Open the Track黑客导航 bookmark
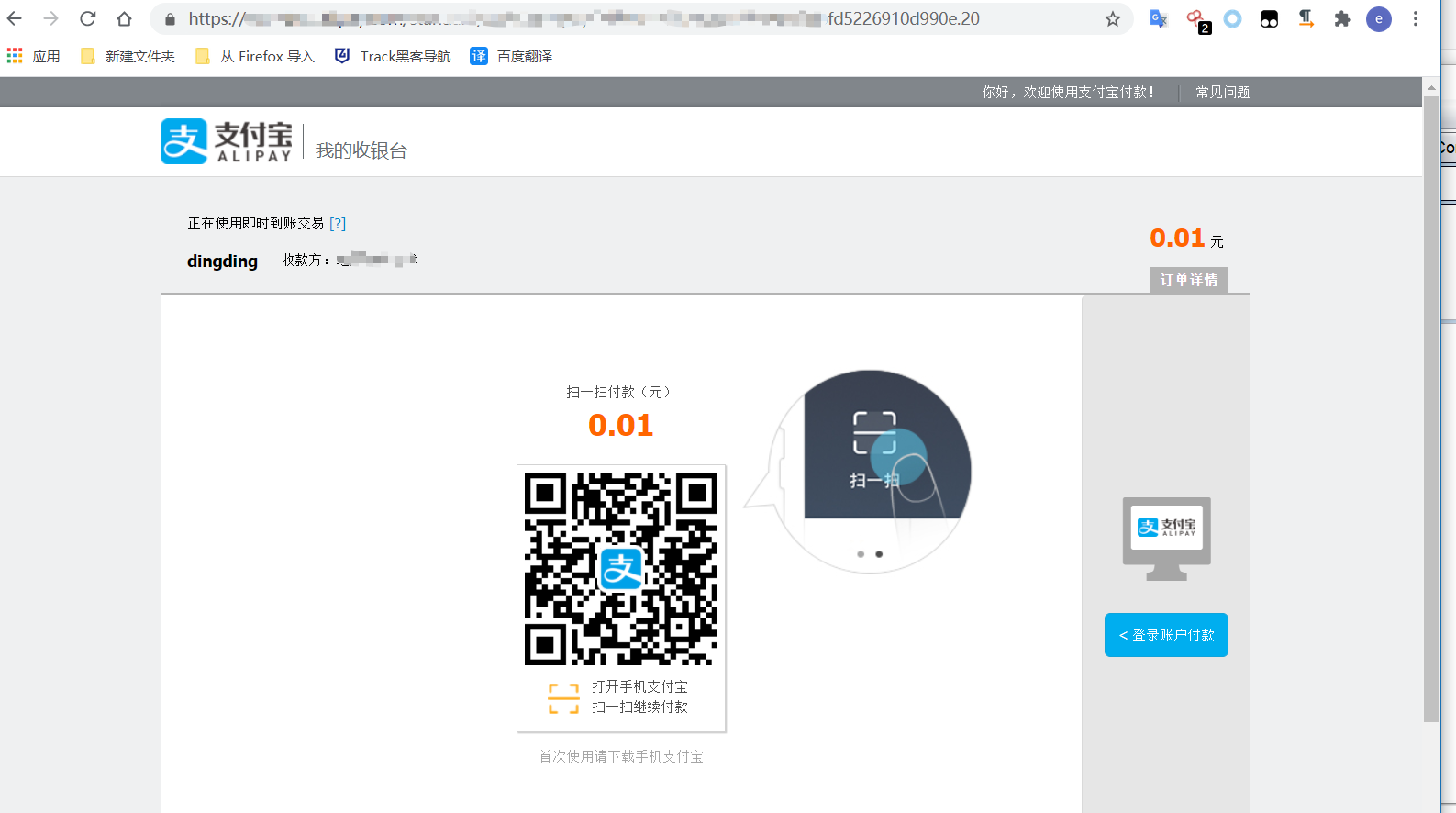This screenshot has height=813, width=1456. [393, 56]
